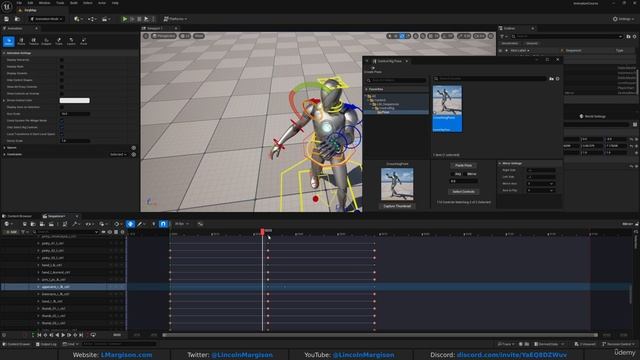Open the Trails tool in the Animation panel
The image size is (640, 360).
click(x=59, y=41)
